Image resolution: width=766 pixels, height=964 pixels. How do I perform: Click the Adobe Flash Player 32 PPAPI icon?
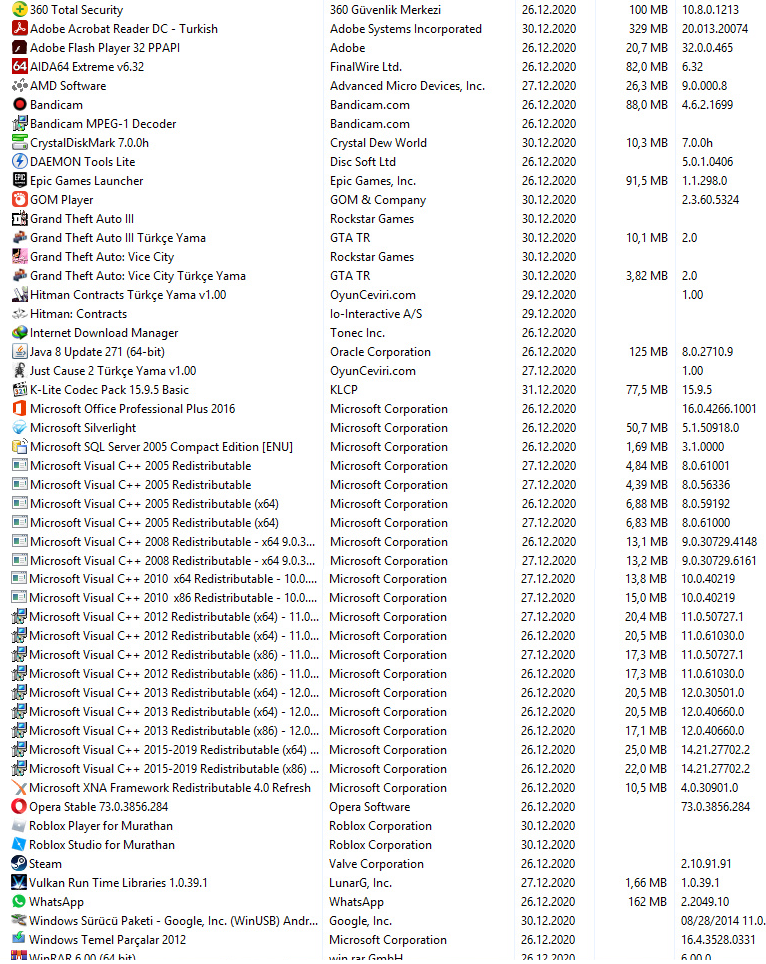(x=20, y=48)
